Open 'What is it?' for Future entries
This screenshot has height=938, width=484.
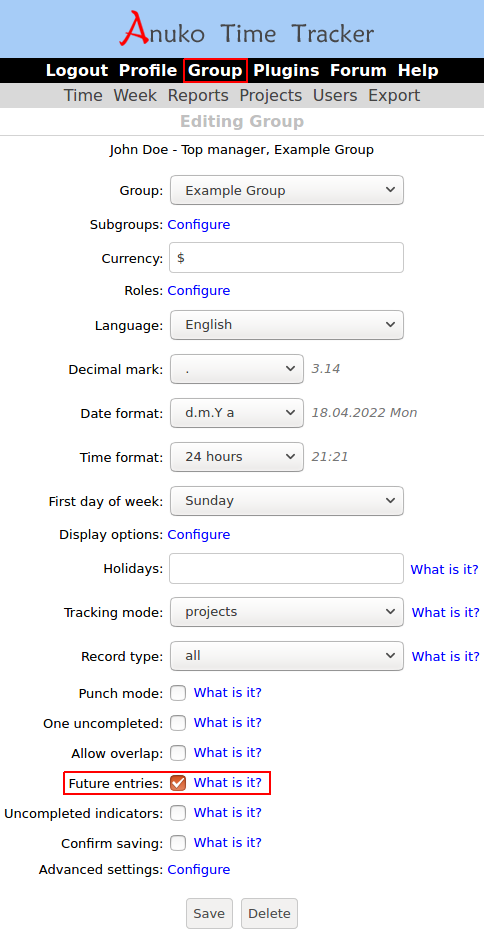pos(228,782)
